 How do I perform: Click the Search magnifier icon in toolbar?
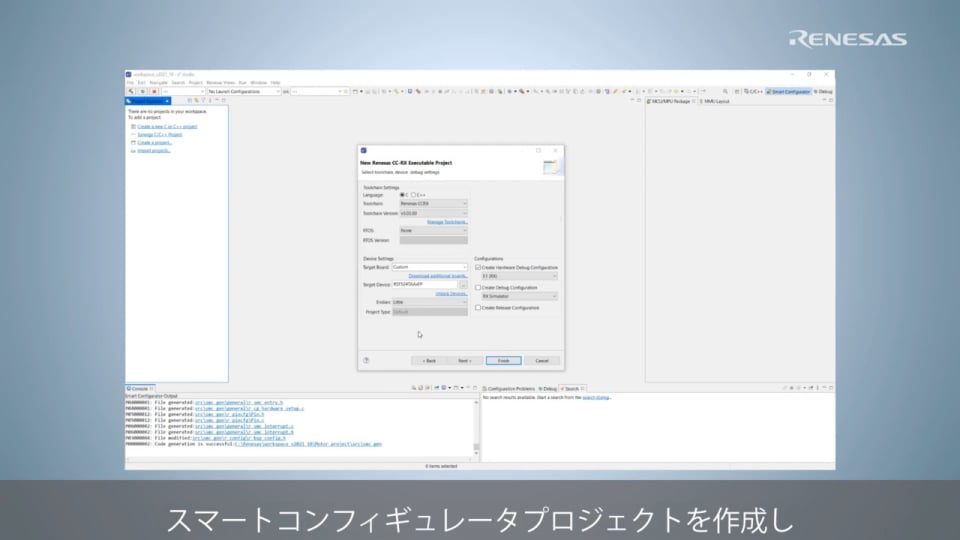click(x=726, y=91)
